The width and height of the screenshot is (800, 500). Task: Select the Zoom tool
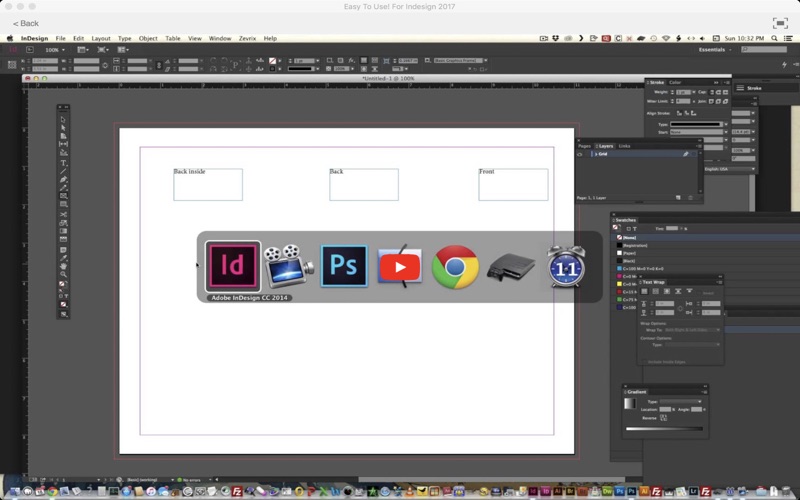pos(63,274)
